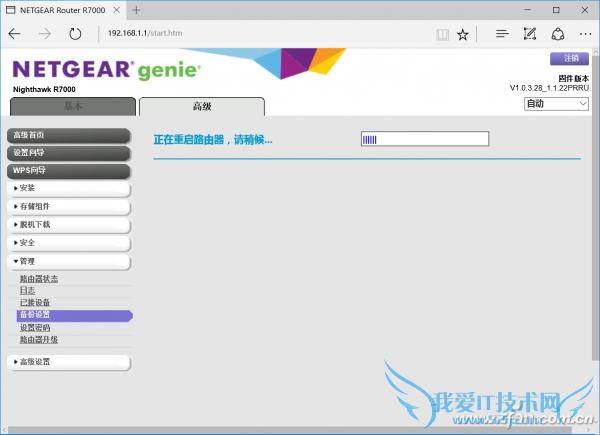Switch to the 基本 tab
Image resolution: width=600 pixels, height=435 pixels.
click(x=73, y=106)
